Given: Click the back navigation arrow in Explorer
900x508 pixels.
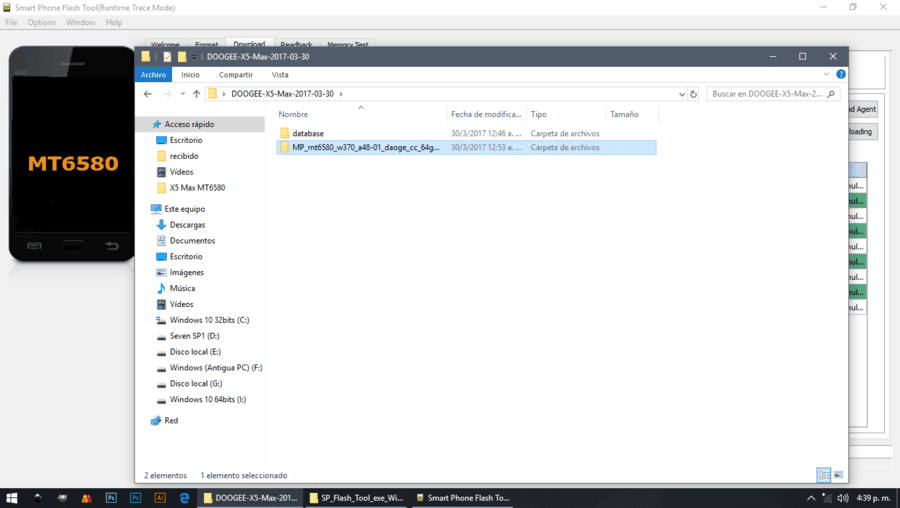Looking at the screenshot, I should [x=148, y=94].
